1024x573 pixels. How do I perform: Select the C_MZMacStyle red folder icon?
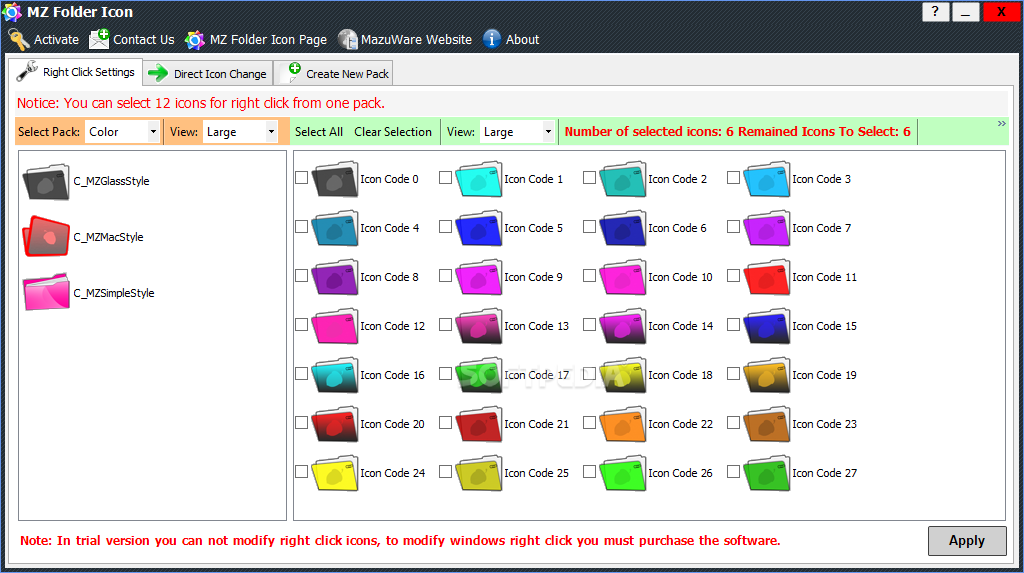(46, 237)
